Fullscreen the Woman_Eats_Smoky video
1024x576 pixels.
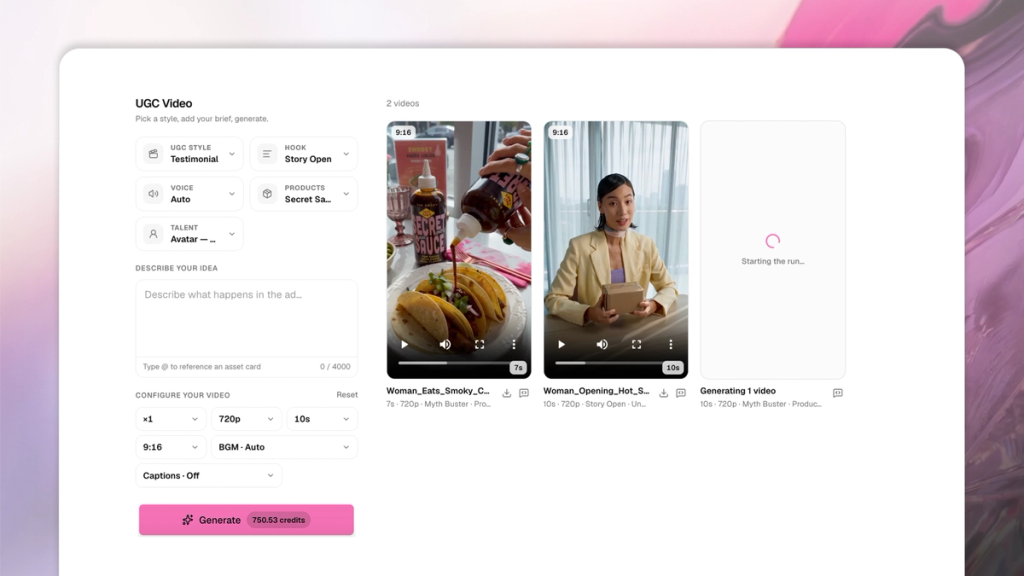pos(479,344)
